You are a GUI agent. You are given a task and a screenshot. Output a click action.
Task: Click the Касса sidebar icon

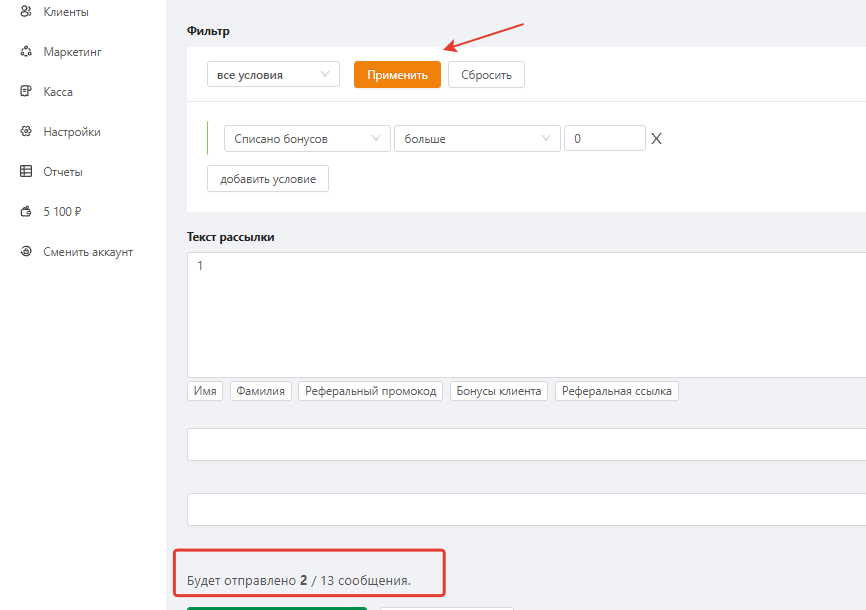[x=26, y=91]
